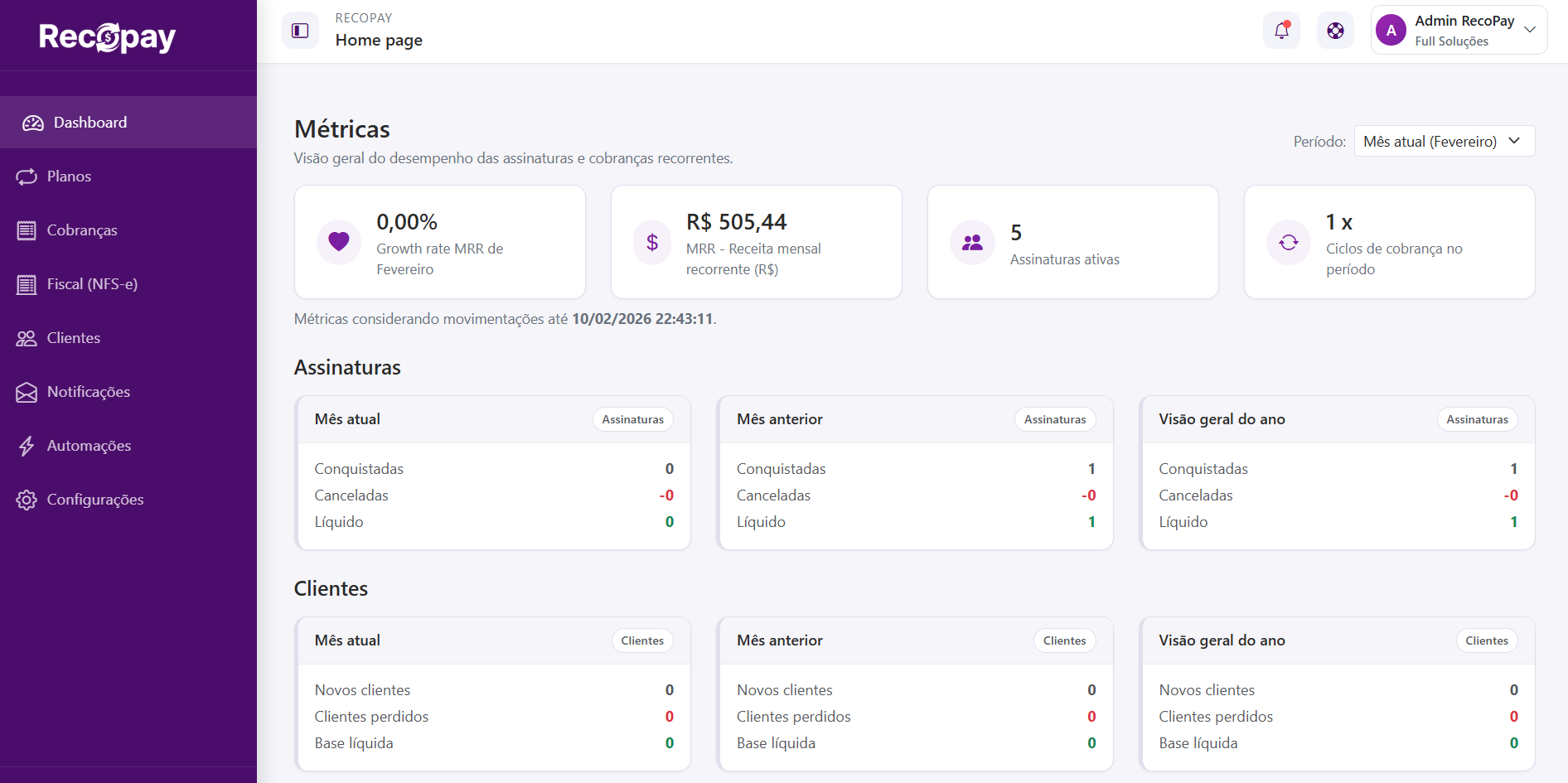The height and width of the screenshot is (783, 1568).
Task: Click the 1 x billing cycles value
Action: pyautogui.click(x=1339, y=222)
